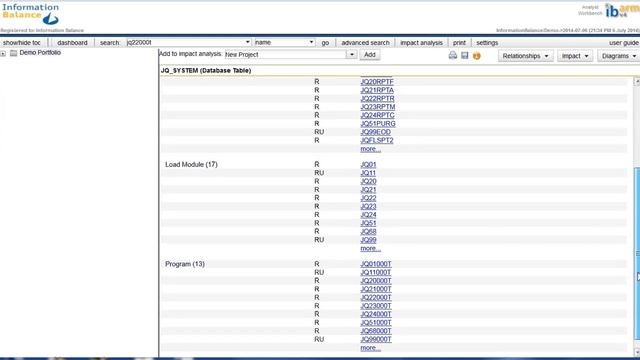Click the go search button
Screen dimensions: 640x360
tap(325, 42)
